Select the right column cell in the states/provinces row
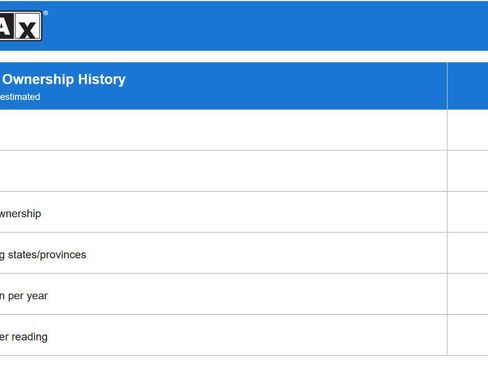488x366 pixels. 468,253
